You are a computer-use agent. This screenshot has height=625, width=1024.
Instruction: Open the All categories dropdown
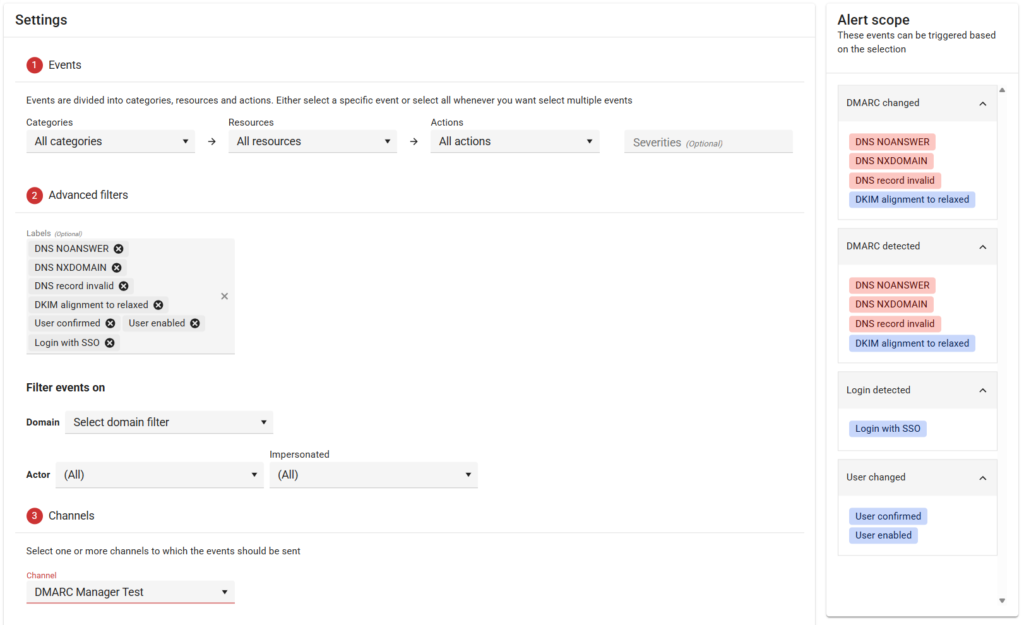[110, 142]
